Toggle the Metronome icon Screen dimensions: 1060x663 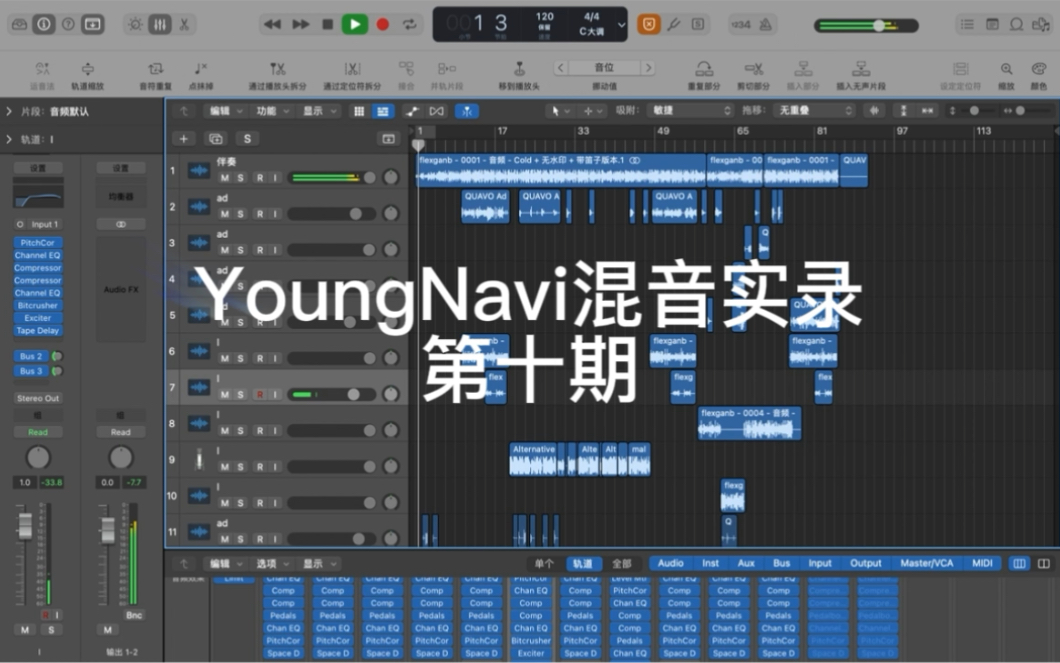tap(766, 24)
